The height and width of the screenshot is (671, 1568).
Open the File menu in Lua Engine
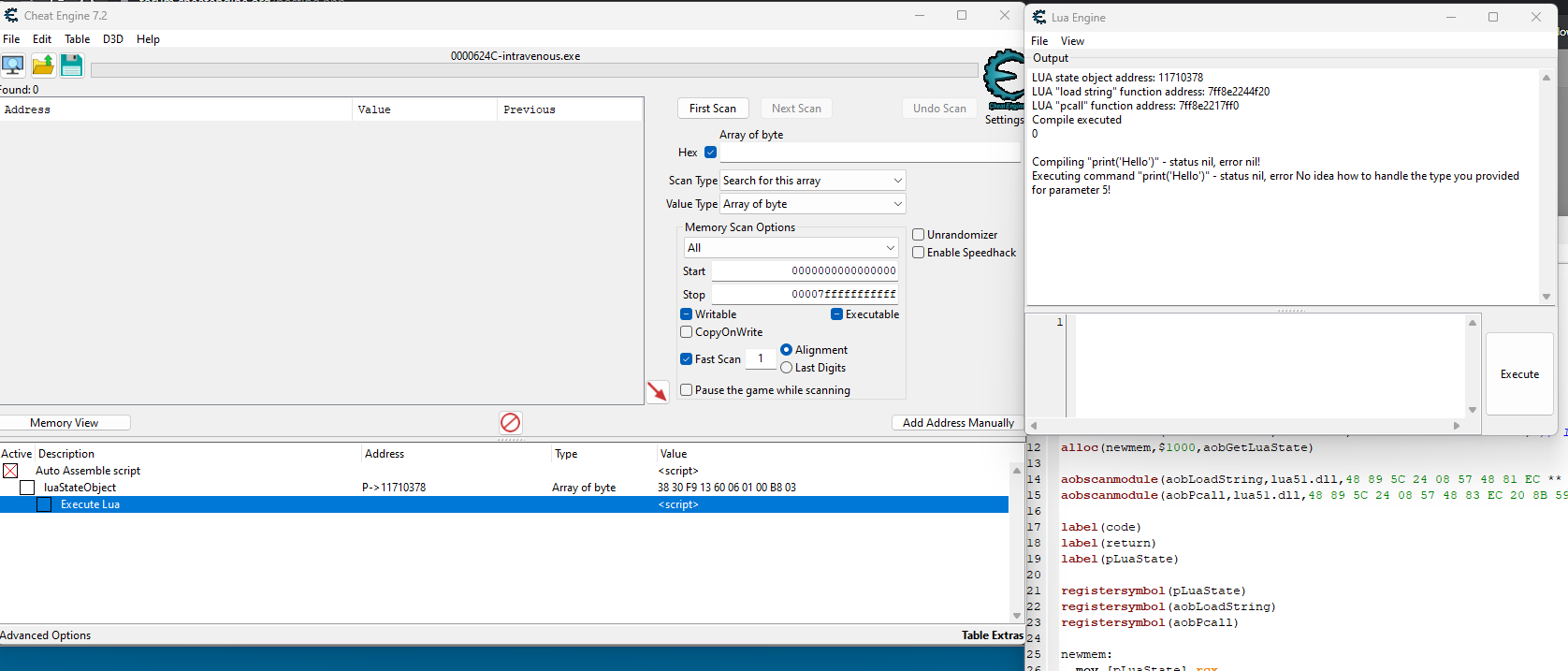[1039, 41]
